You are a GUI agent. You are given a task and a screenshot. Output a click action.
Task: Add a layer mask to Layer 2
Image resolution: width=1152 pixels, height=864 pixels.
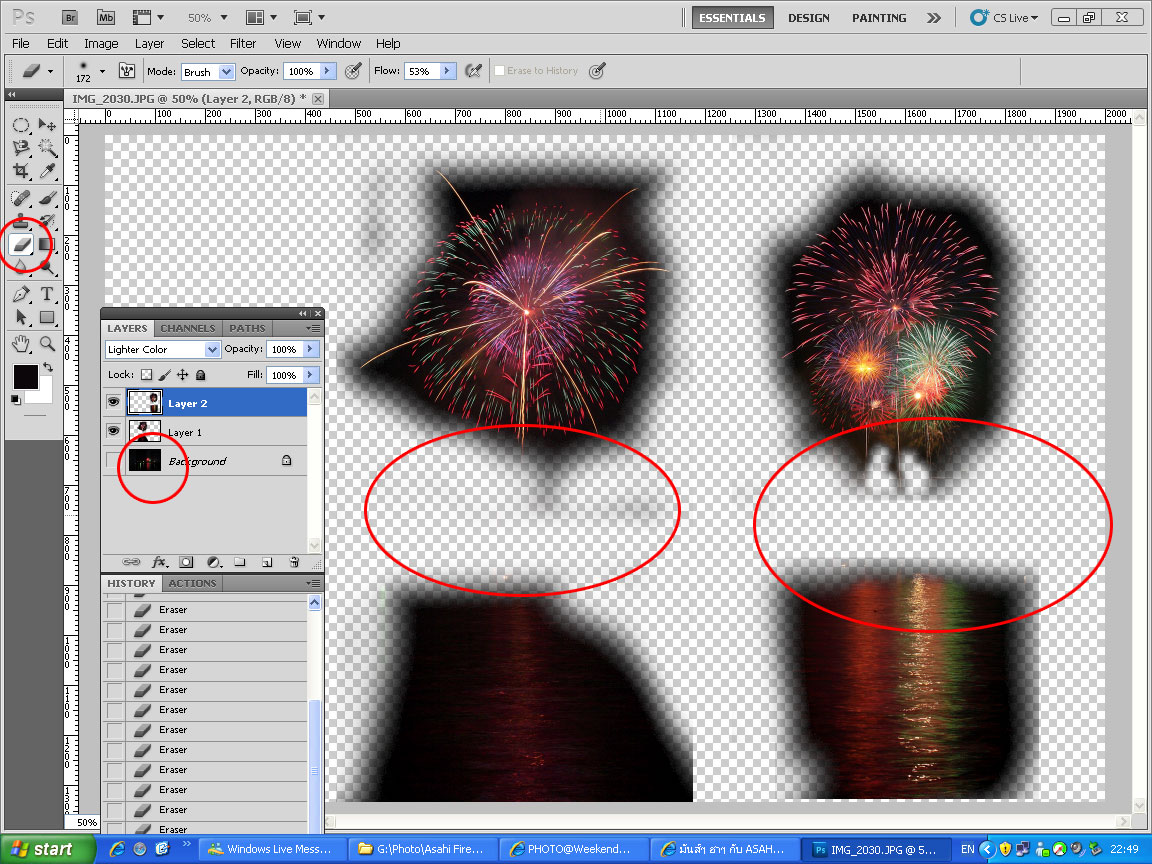(x=186, y=562)
